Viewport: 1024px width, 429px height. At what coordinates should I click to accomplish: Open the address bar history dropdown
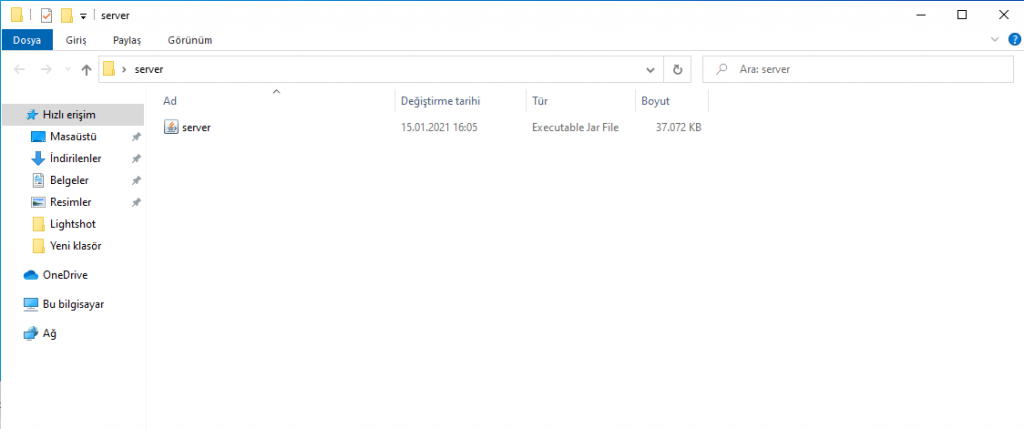(650, 70)
